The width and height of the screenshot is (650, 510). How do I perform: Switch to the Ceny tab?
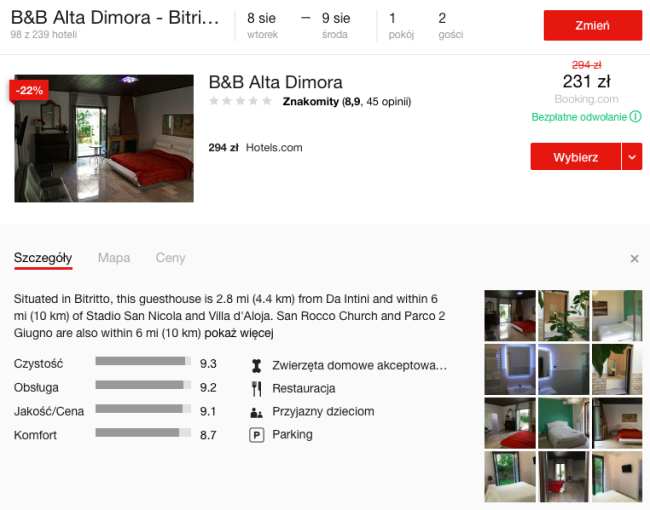click(x=170, y=258)
